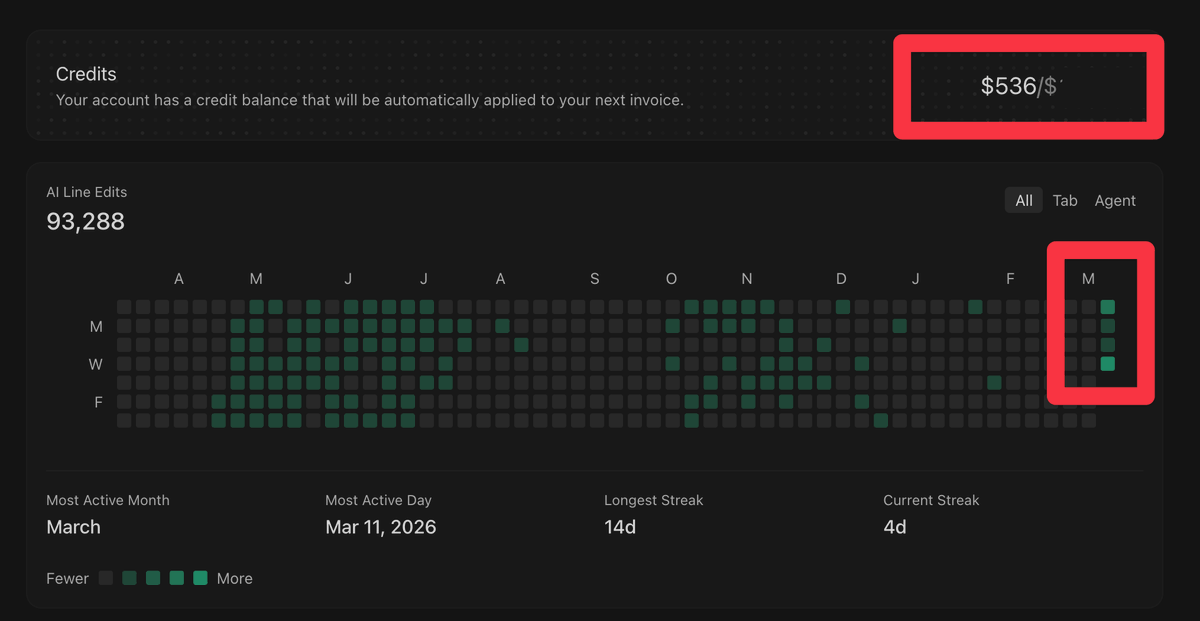
Task: Click the More legend label
Action: [x=235, y=578]
